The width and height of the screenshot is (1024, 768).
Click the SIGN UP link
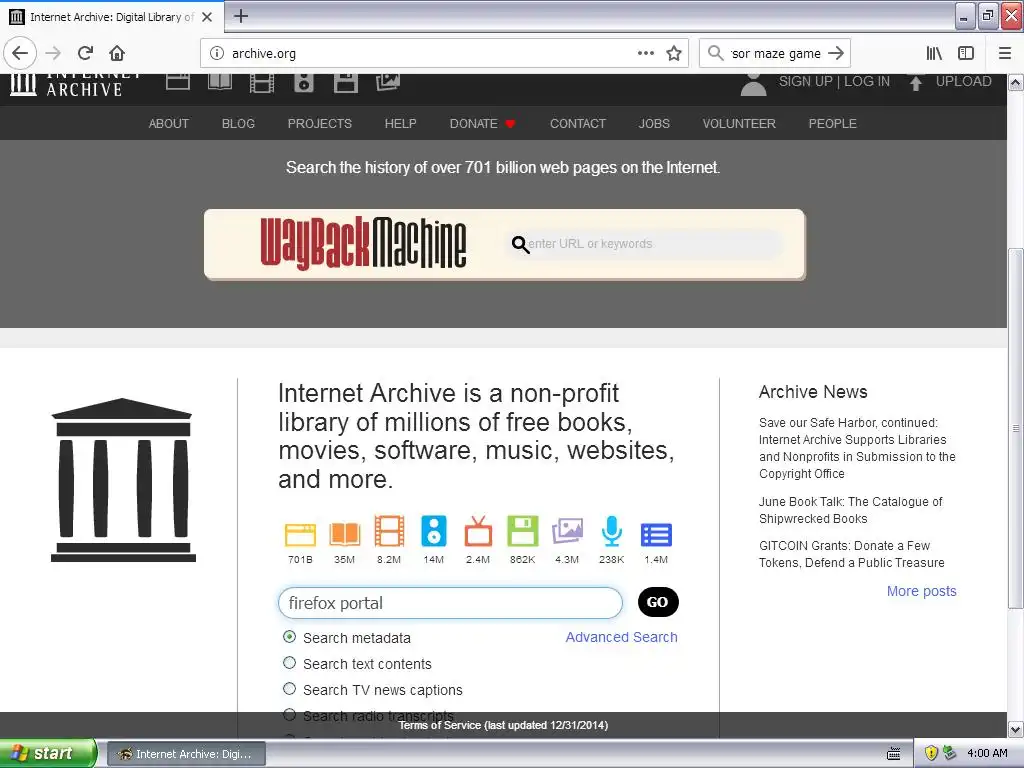pos(805,82)
